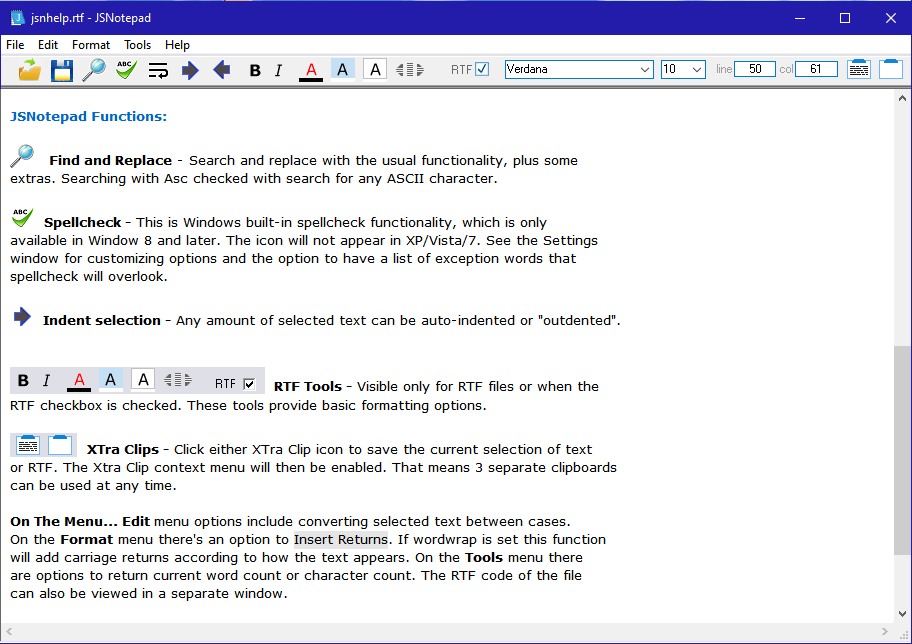The image size is (912, 644).
Task: Click the down arrow of the vertical scrollbar
Action: (902, 613)
